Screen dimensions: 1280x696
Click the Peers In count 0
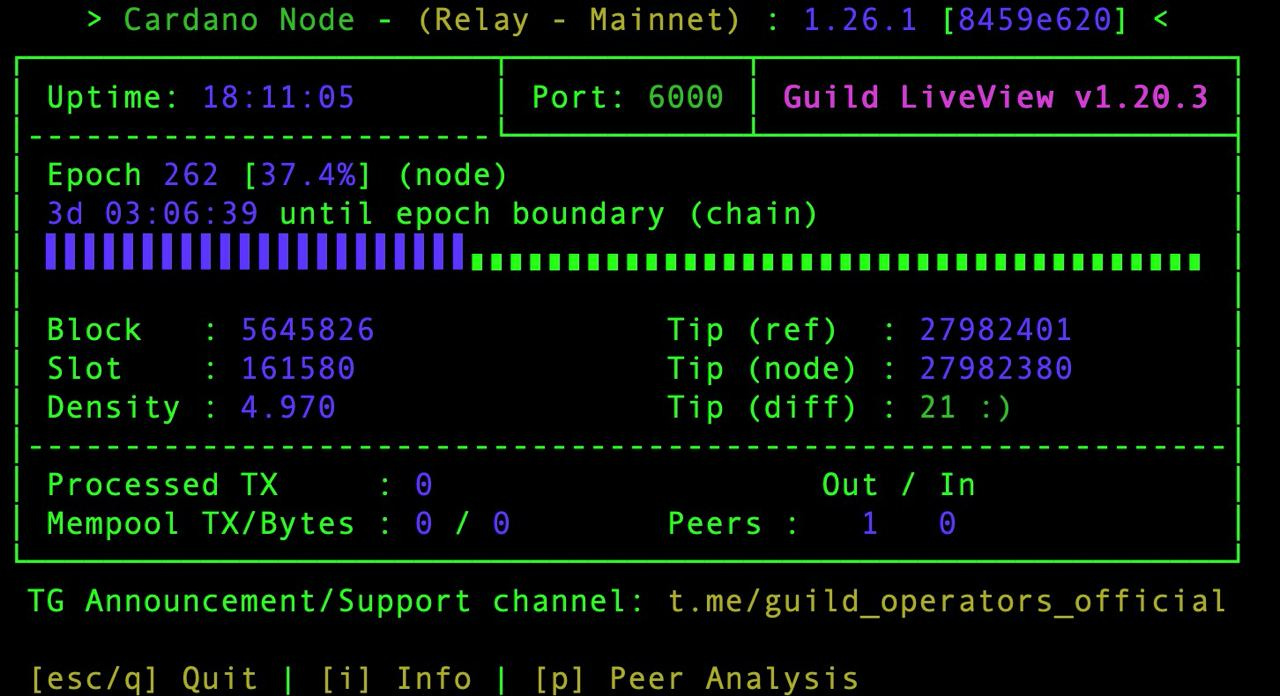coord(947,524)
